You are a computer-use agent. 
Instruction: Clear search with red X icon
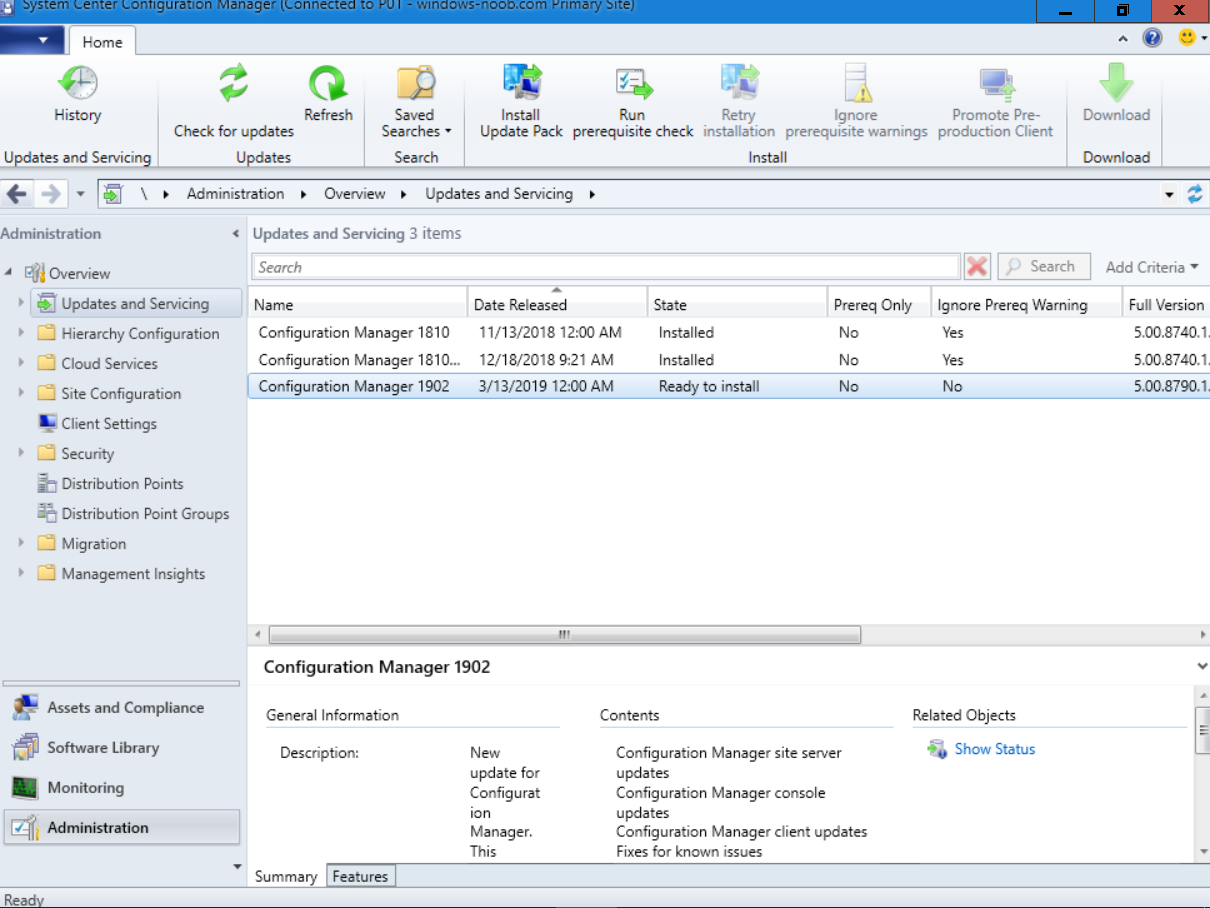[x=977, y=267]
